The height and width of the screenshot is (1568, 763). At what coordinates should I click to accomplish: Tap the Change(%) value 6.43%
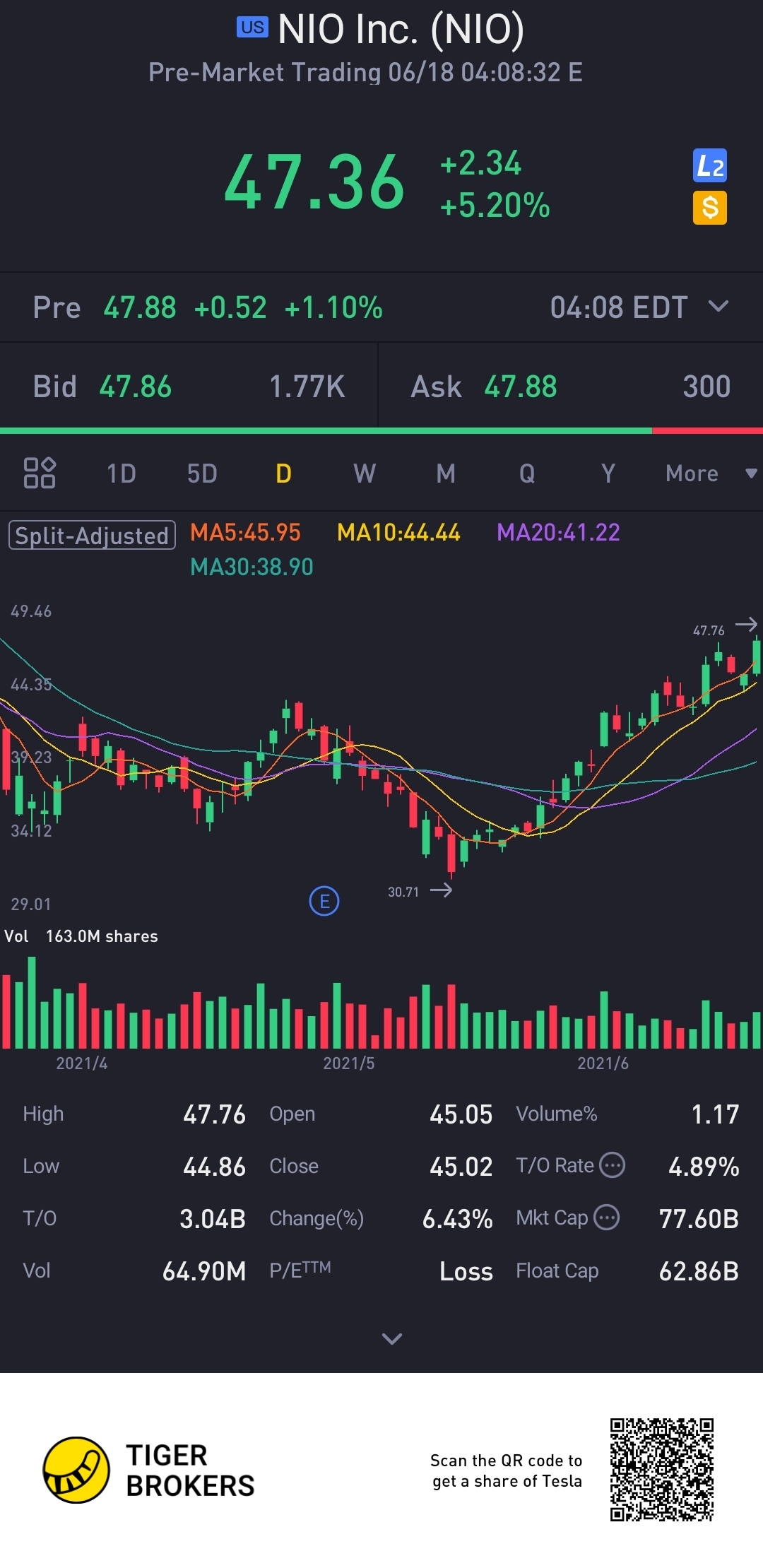[x=457, y=1219]
